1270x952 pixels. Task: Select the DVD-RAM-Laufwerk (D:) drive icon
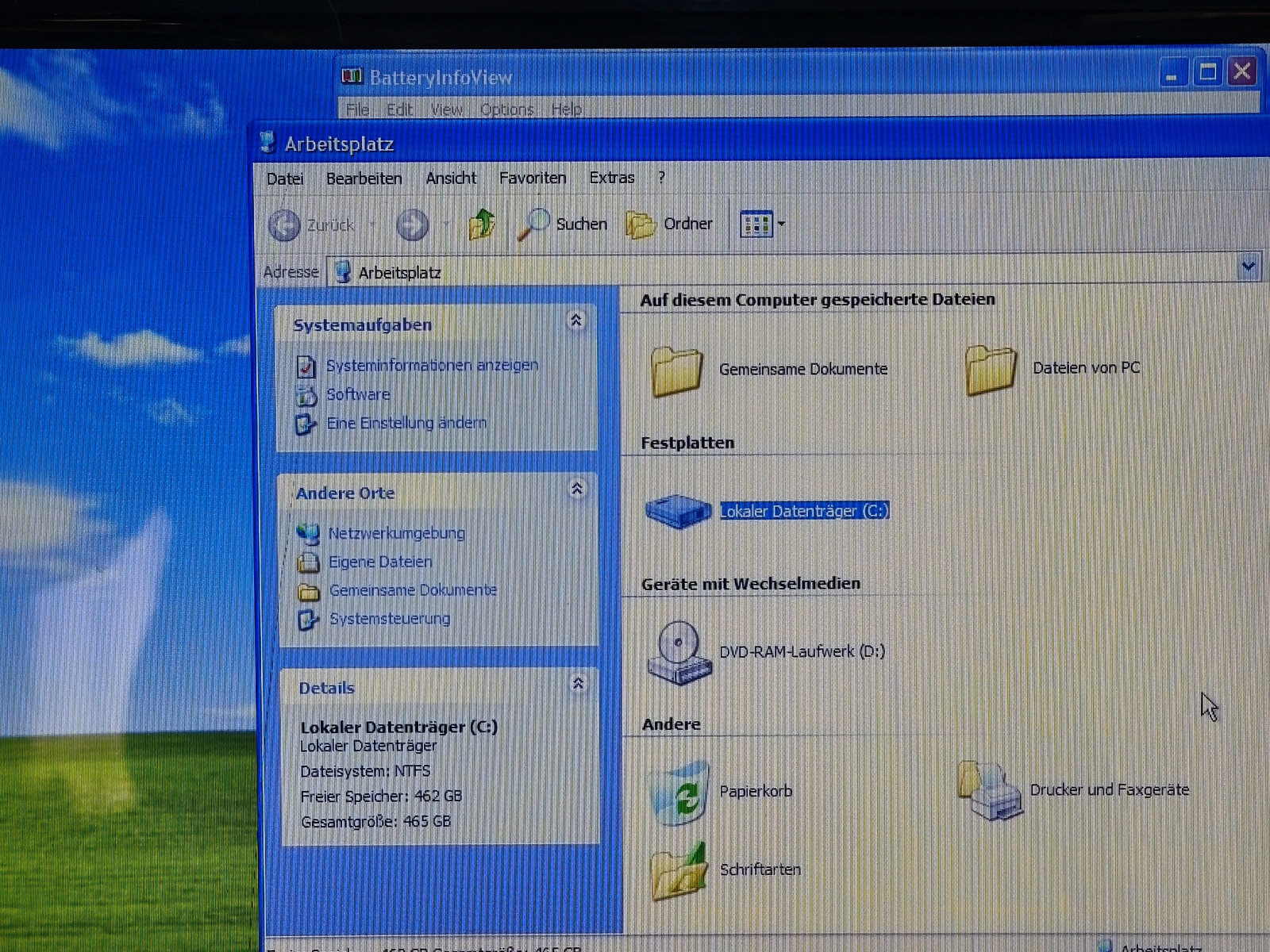[x=677, y=652]
